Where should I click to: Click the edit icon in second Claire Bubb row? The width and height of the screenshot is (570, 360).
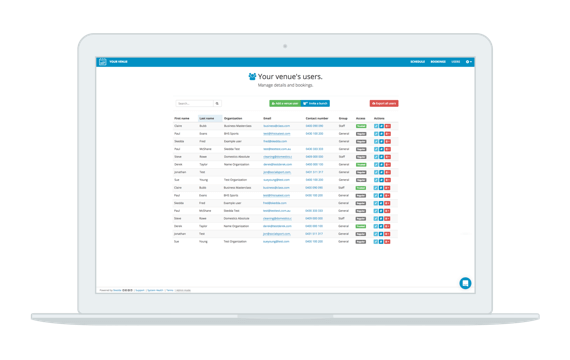click(x=376, y=188)
